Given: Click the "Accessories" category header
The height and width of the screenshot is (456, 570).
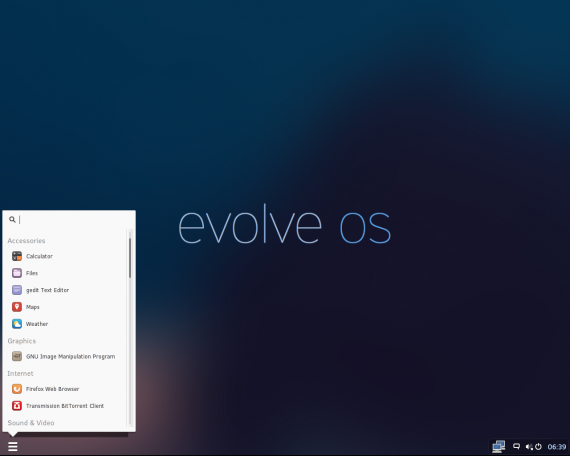Looking at the screenshot, I should pyautogui.click(x=26, y=241).
